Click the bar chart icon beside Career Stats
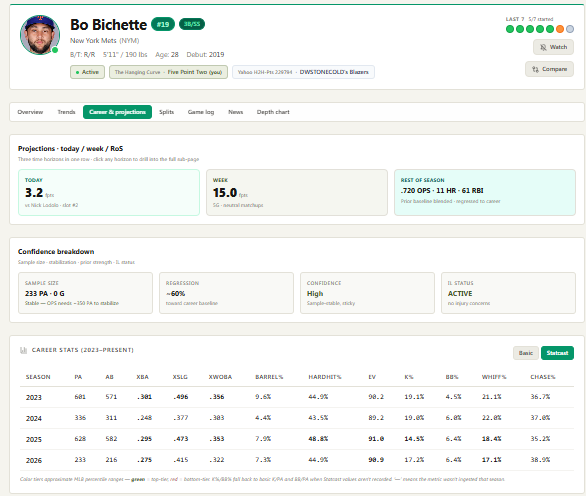The image size is (586, 496). click(x=24, y=350)
